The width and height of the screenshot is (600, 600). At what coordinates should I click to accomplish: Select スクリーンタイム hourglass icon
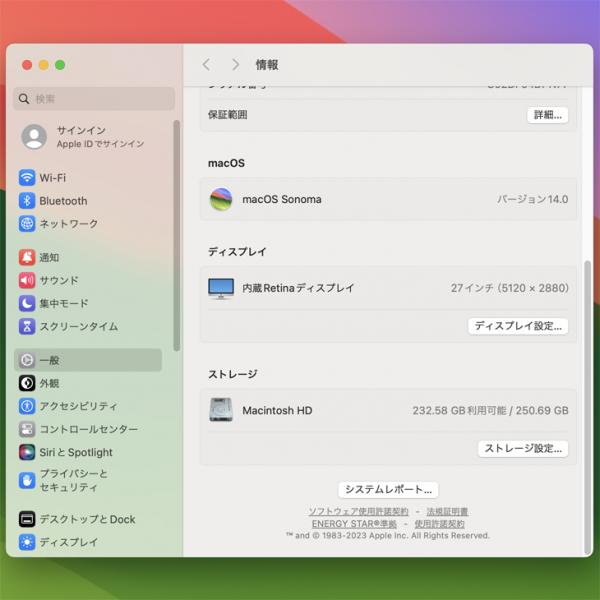[x=27, y=326]
